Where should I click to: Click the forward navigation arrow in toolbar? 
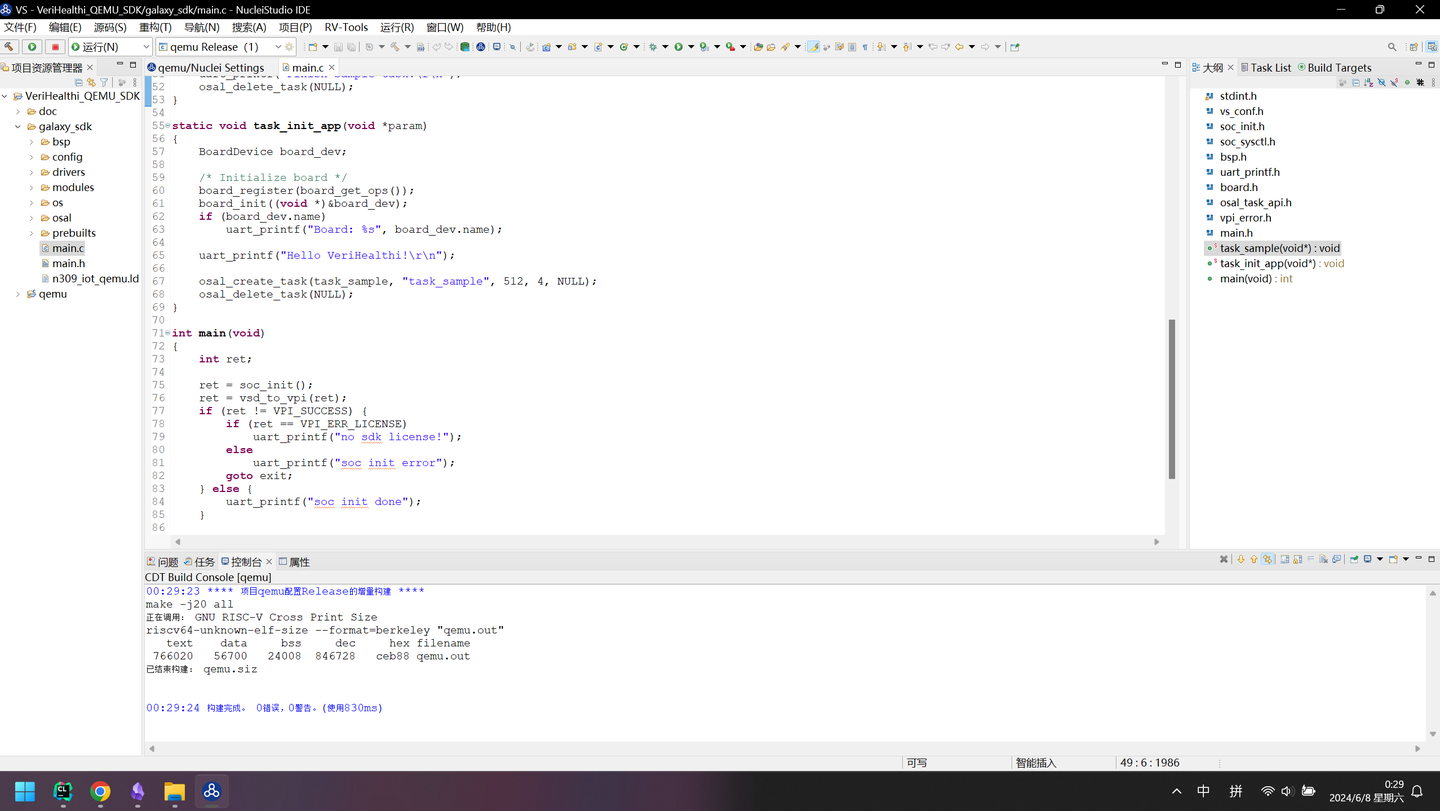tap(985, 47)
